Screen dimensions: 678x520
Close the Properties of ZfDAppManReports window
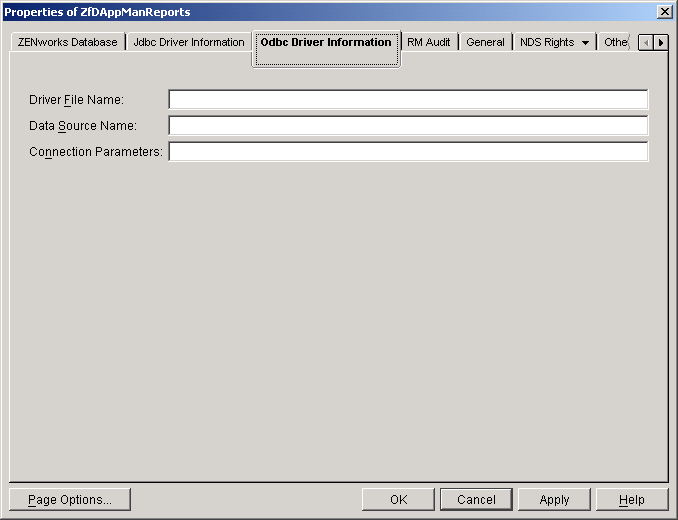point(664,12)
